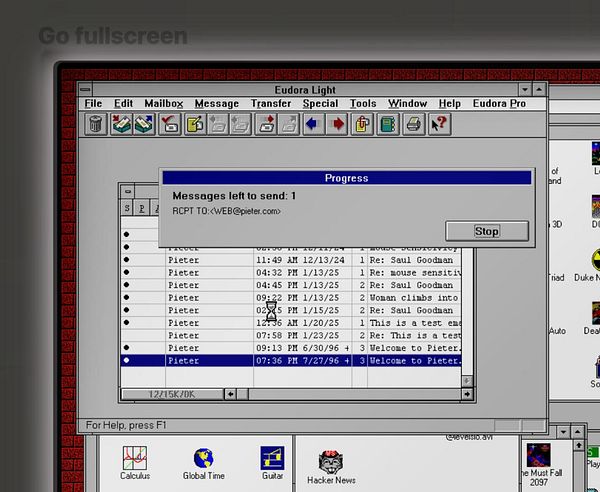Select the 'Re: This is a test' message

coord(291,336)
